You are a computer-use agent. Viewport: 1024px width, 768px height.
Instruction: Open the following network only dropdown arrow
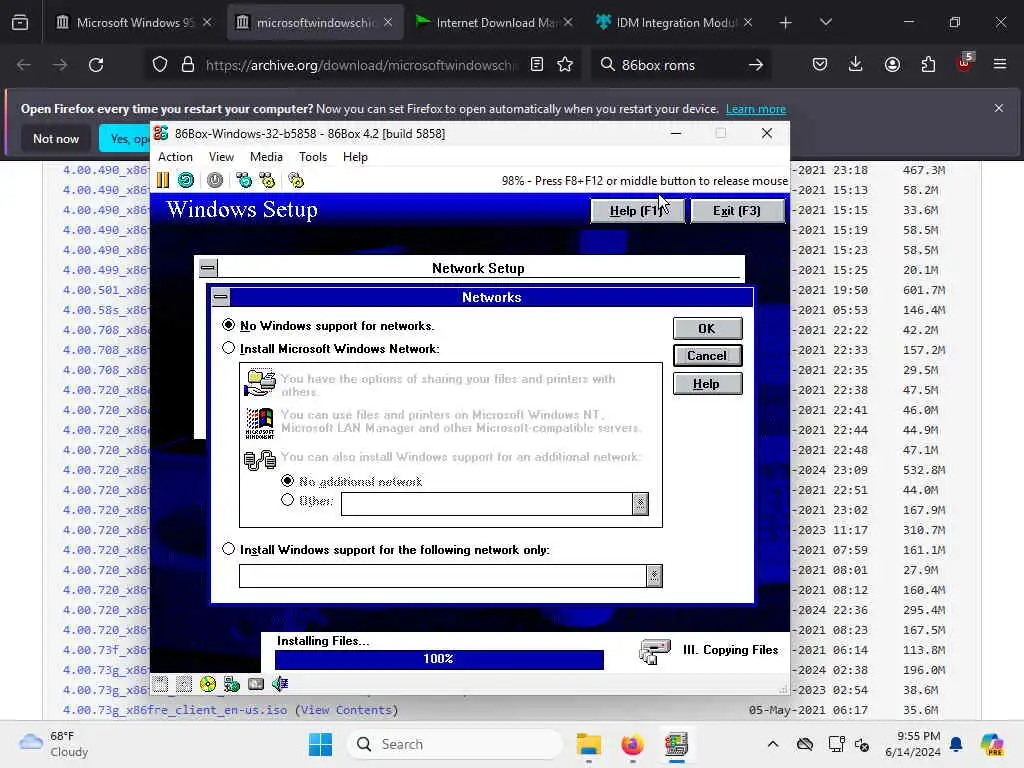[654, 576]
